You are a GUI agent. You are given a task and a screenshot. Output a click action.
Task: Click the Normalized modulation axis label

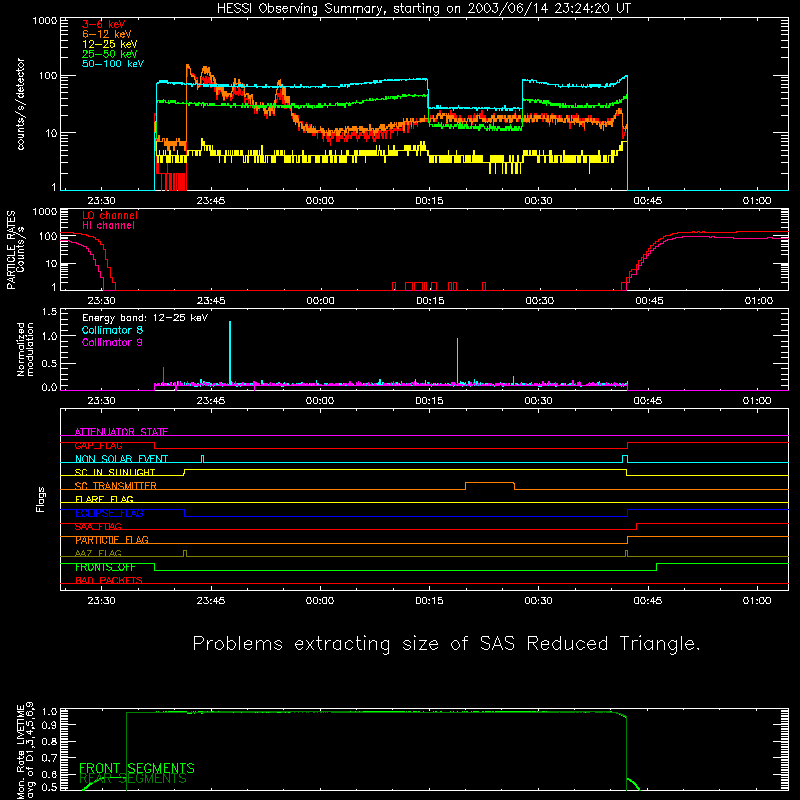click(x=25, y=349)
